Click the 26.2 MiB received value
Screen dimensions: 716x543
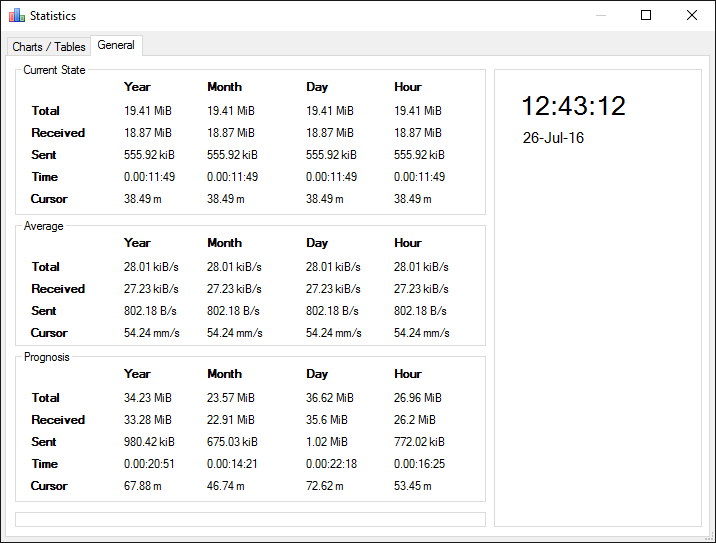pos(415,420)
